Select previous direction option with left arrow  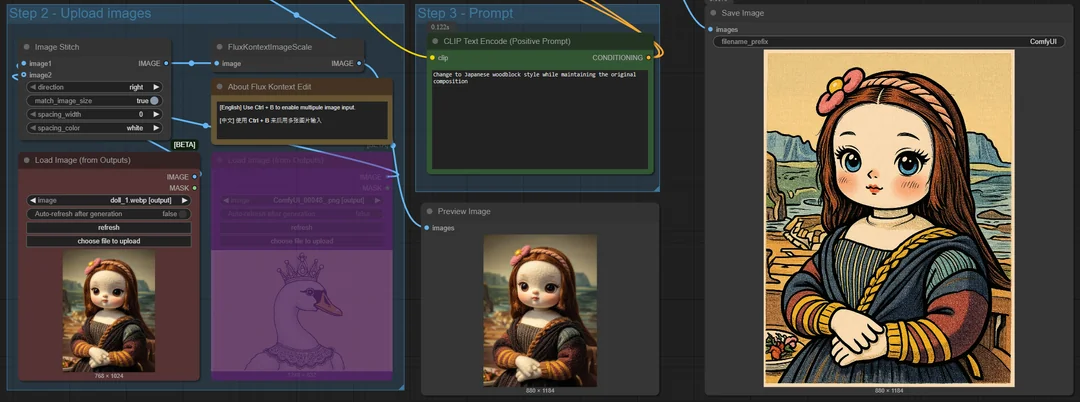pos(32,87)
